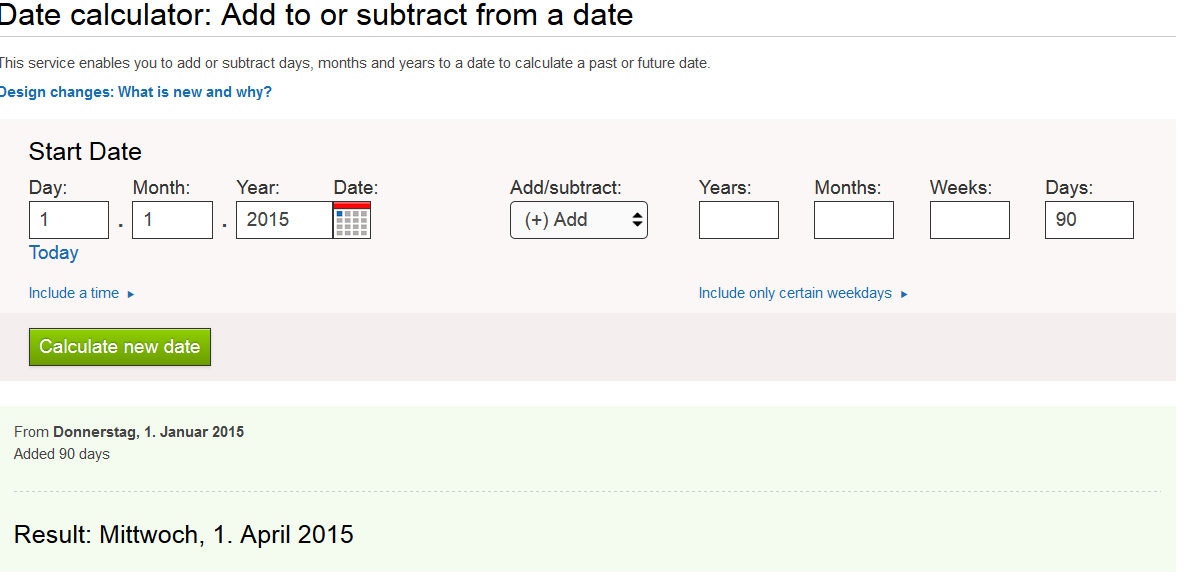
Task: Click the 'Donnerstag, 1. Januar 2015' start date text
Action: point(149,432)
